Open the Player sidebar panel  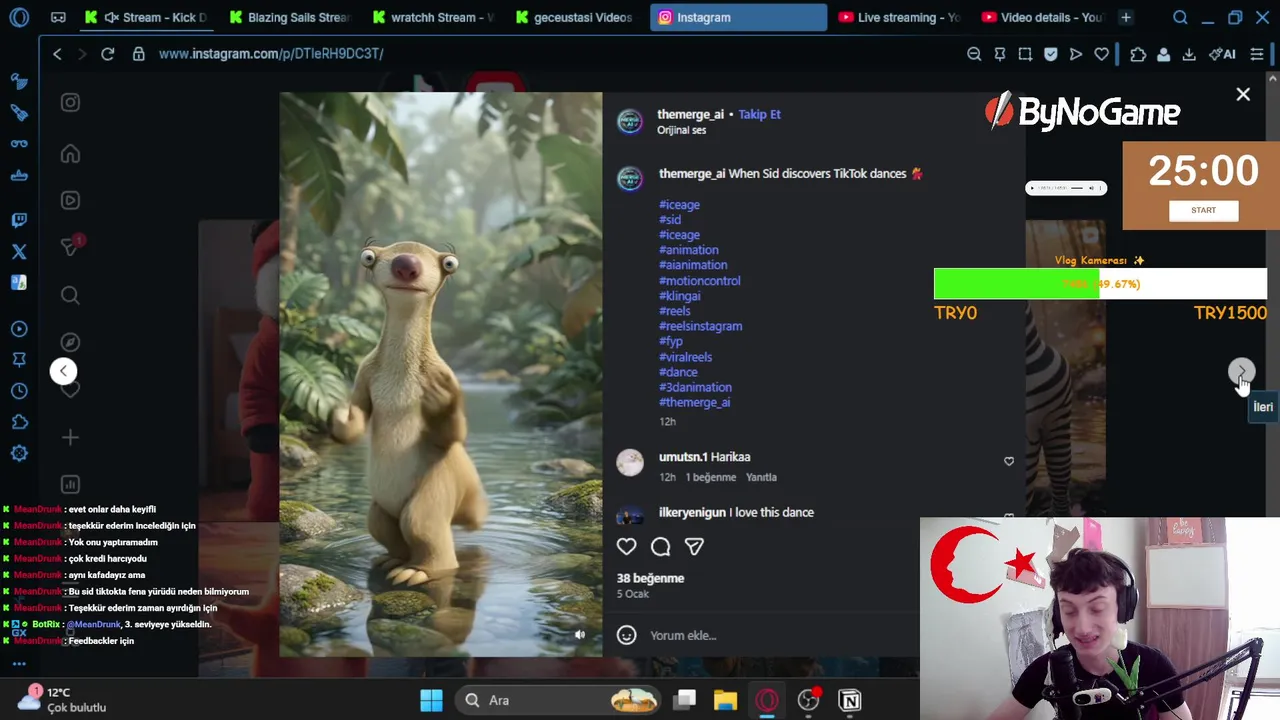[x=19, y=329]
